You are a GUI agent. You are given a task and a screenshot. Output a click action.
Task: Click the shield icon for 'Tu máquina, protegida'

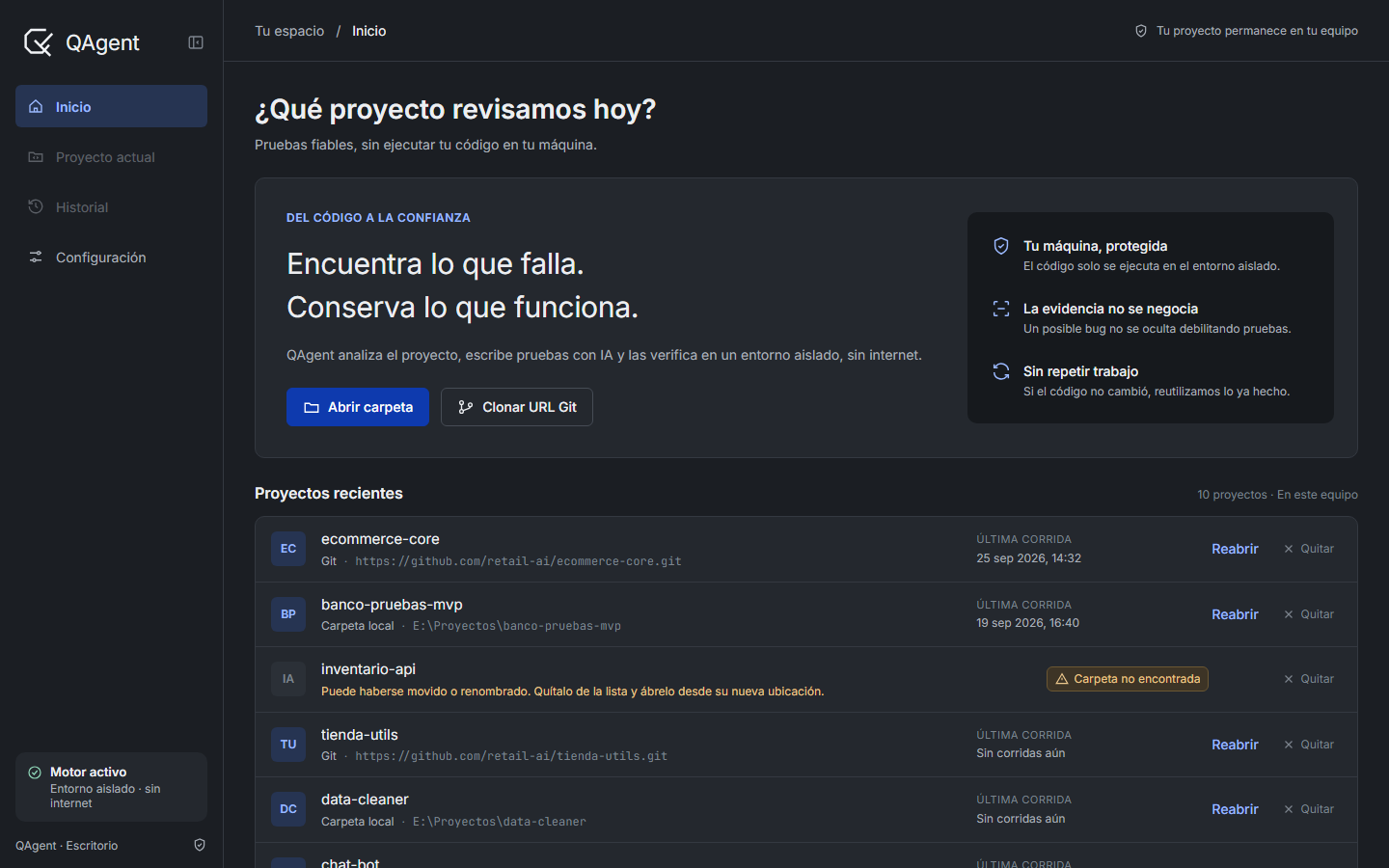point(1001,246)
